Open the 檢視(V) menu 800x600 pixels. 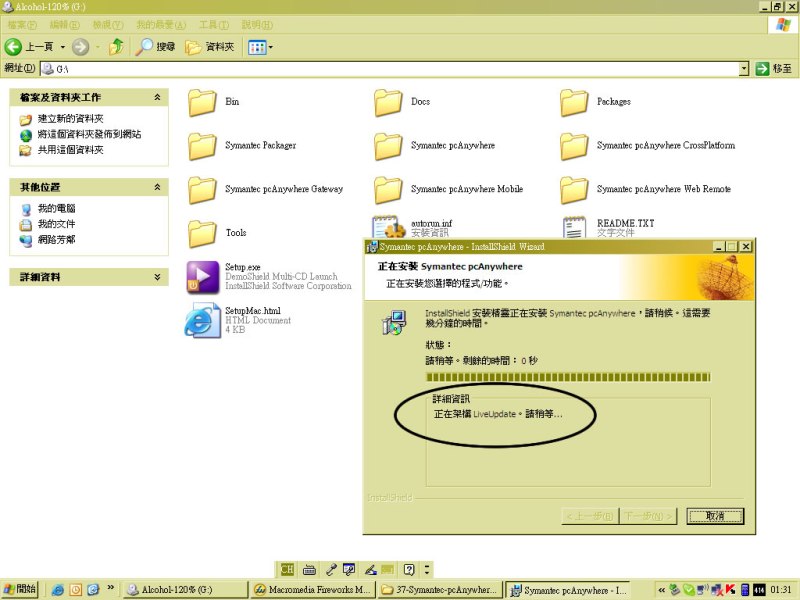pos(108,24)
